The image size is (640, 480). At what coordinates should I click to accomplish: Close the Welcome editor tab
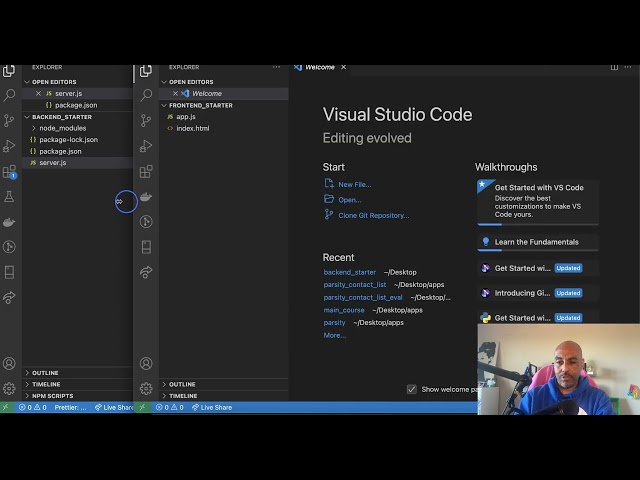click(344, 67)
